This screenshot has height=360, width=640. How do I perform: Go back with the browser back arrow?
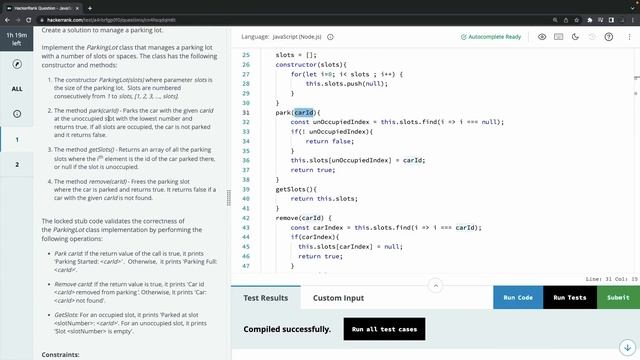pos(7,20)
